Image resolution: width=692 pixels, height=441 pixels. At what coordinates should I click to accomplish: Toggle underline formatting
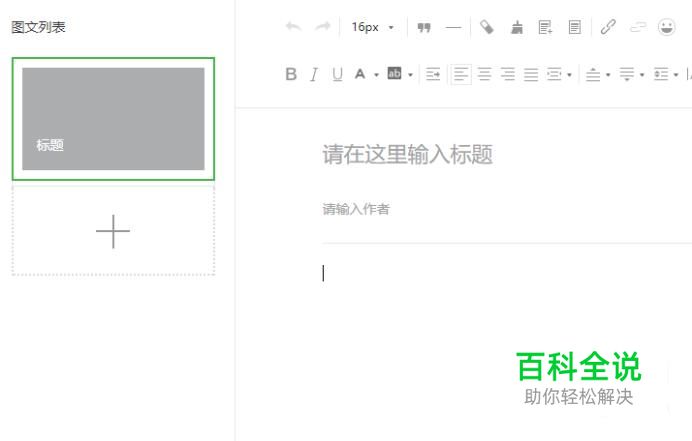click(x=338, y=74)
